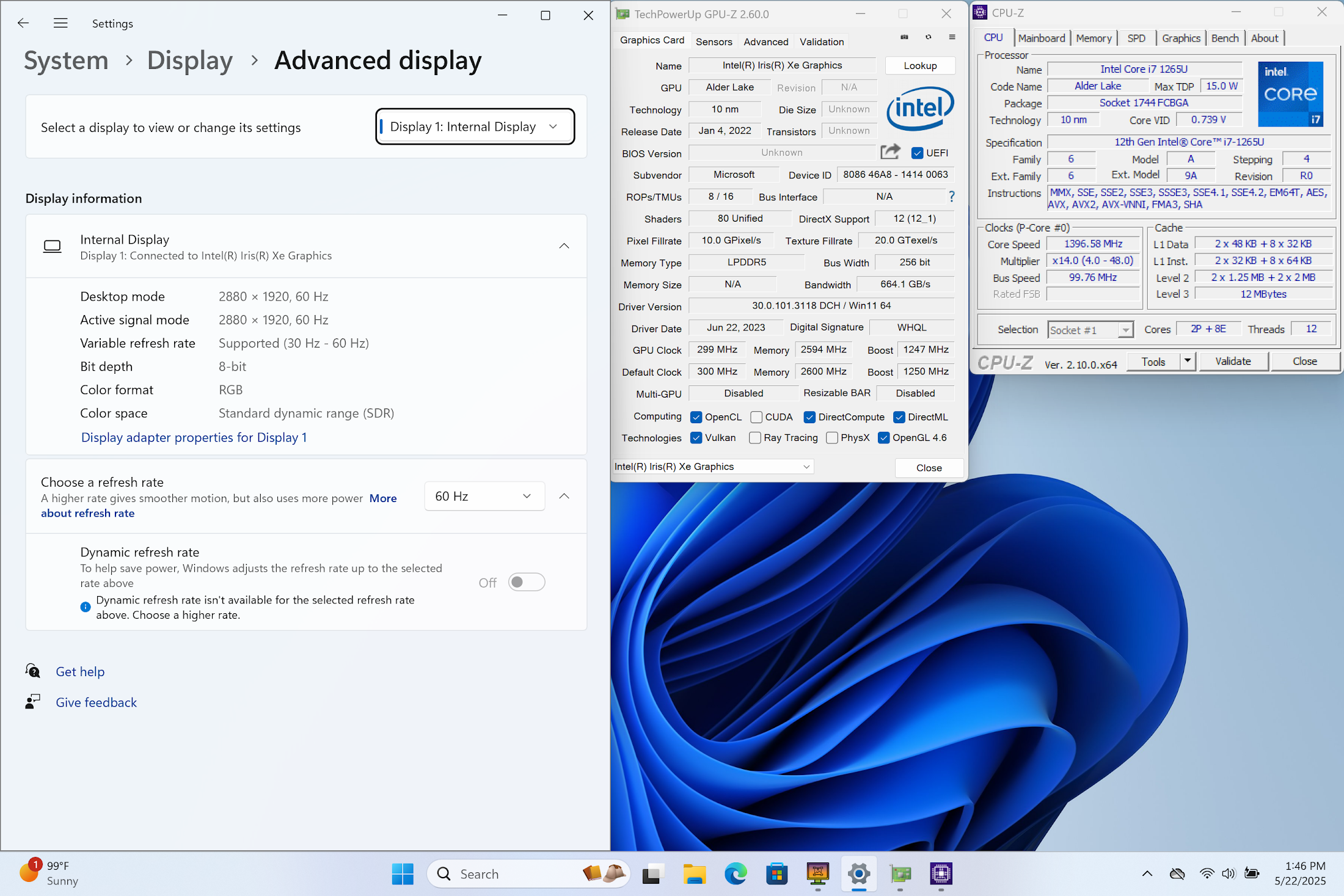Viewport: 1344px width, 896px height.
Task: Open the Display 1: Internal Display dropdown
Action: 475,126
